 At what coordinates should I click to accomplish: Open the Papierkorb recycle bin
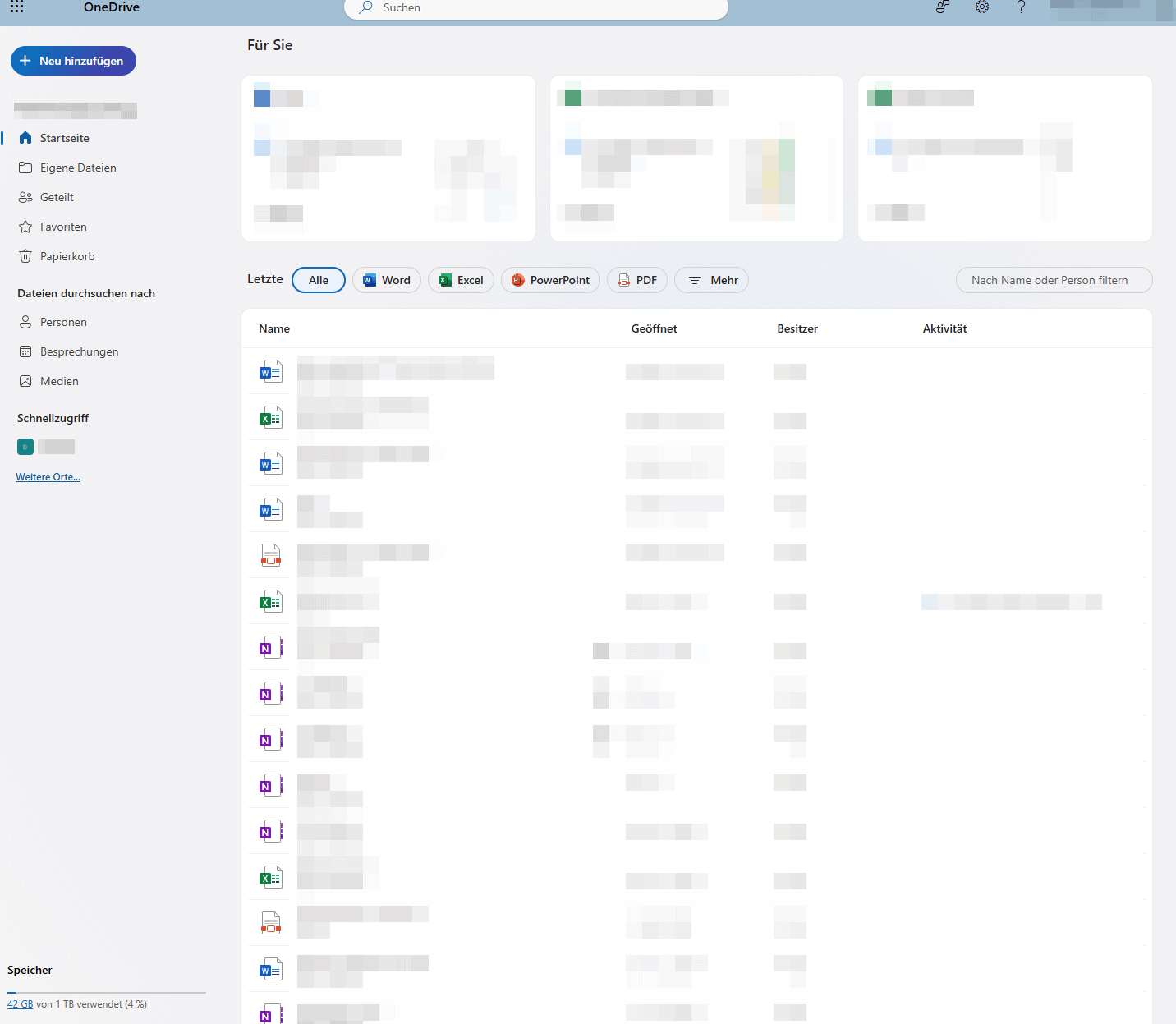click(67, 256)
